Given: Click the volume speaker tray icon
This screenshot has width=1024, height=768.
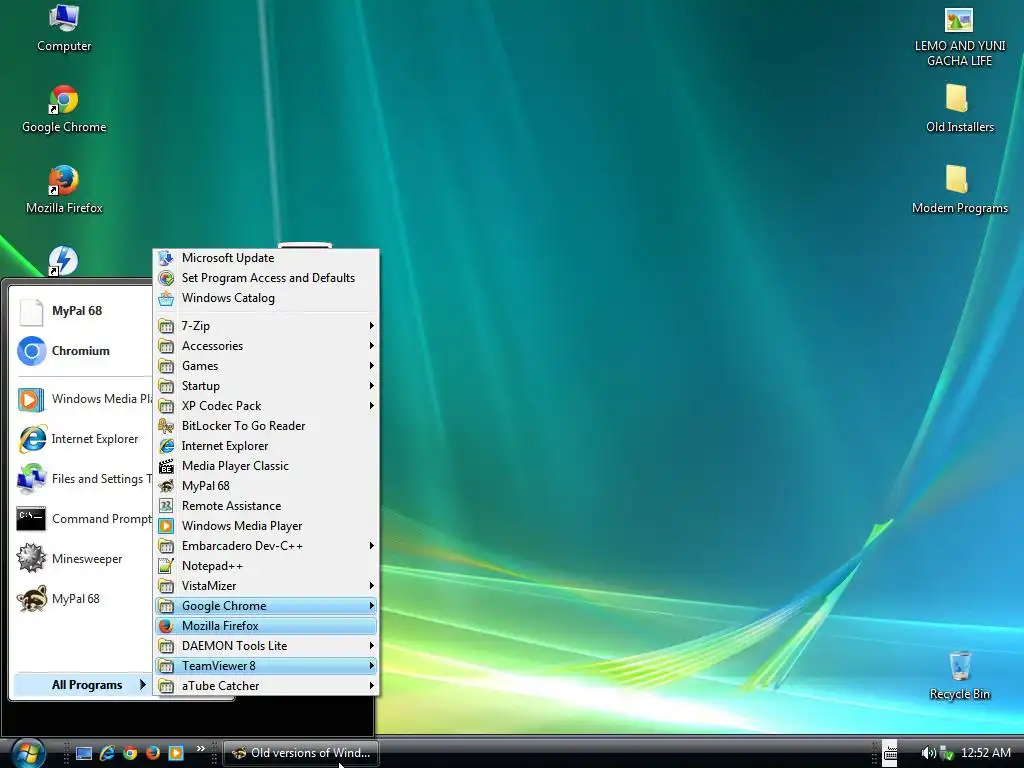Looking at the screenshot, I should click(927, 753).
